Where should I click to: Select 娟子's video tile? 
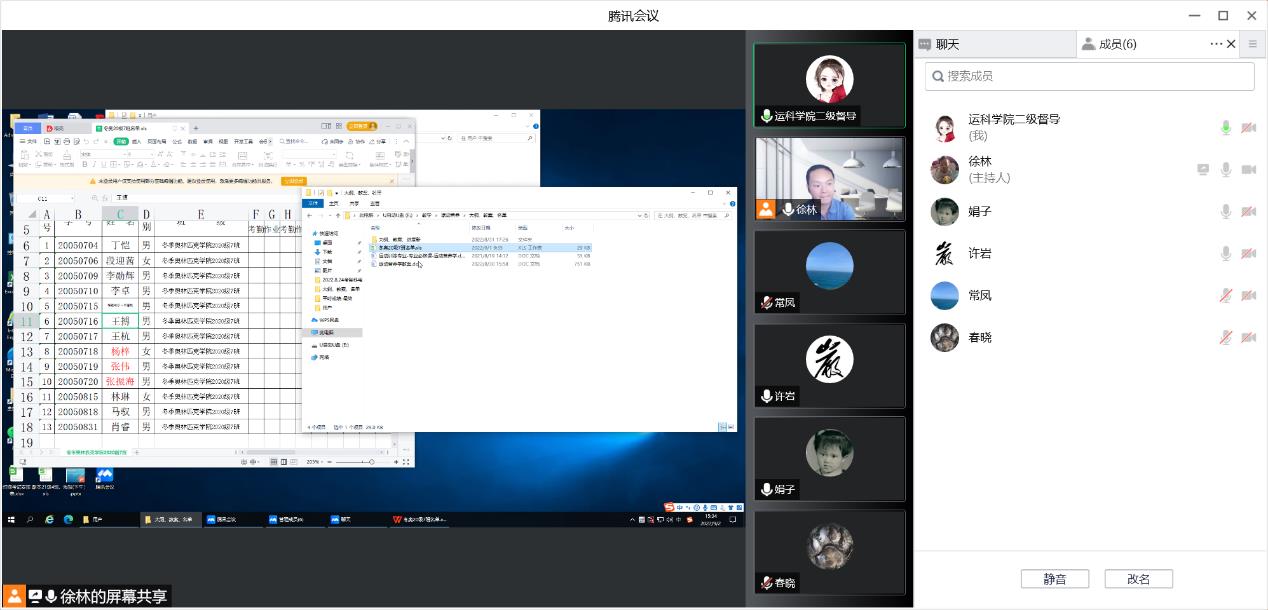[x=829, y=458]
